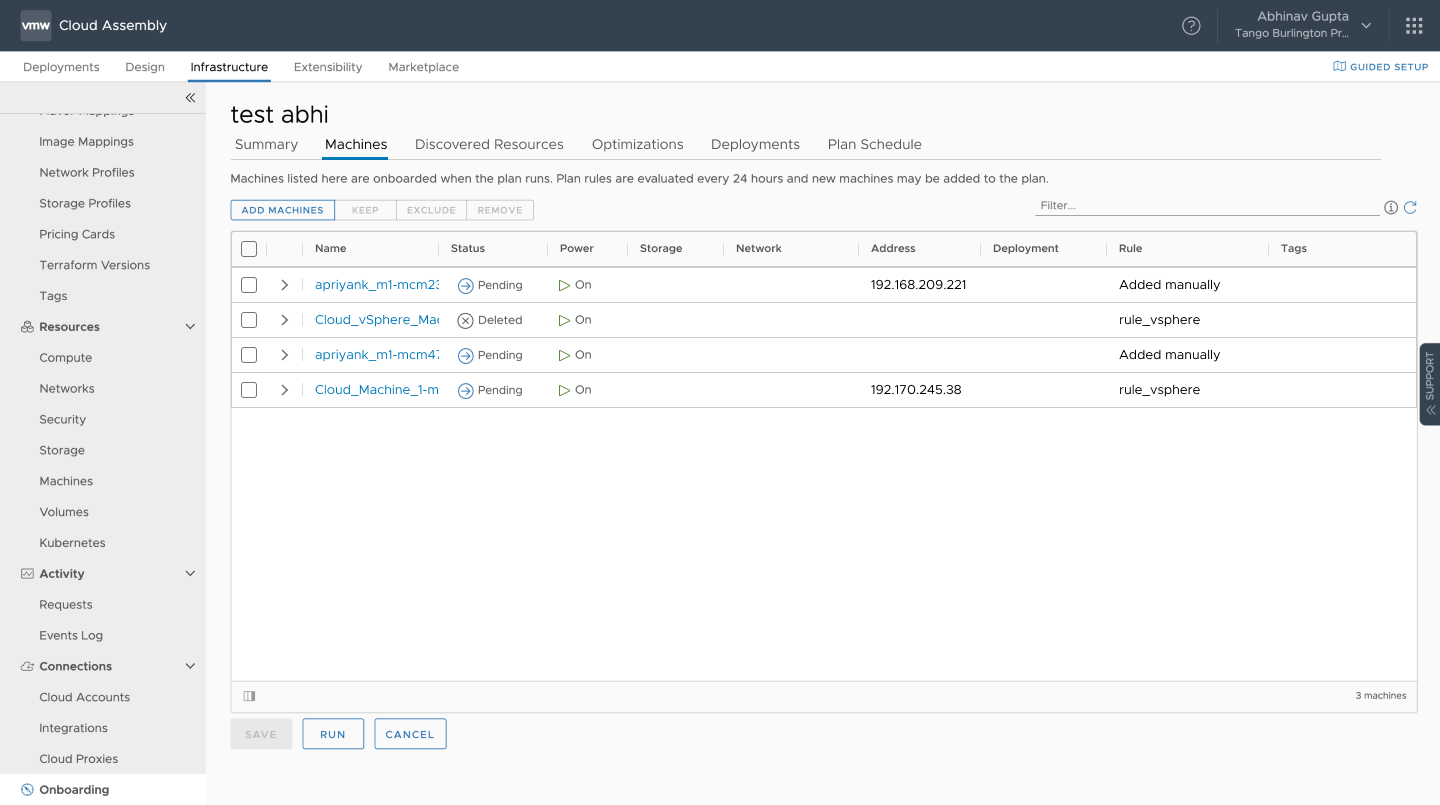
Task: Open the plan's Deployments tab
Action: [755, 144]
